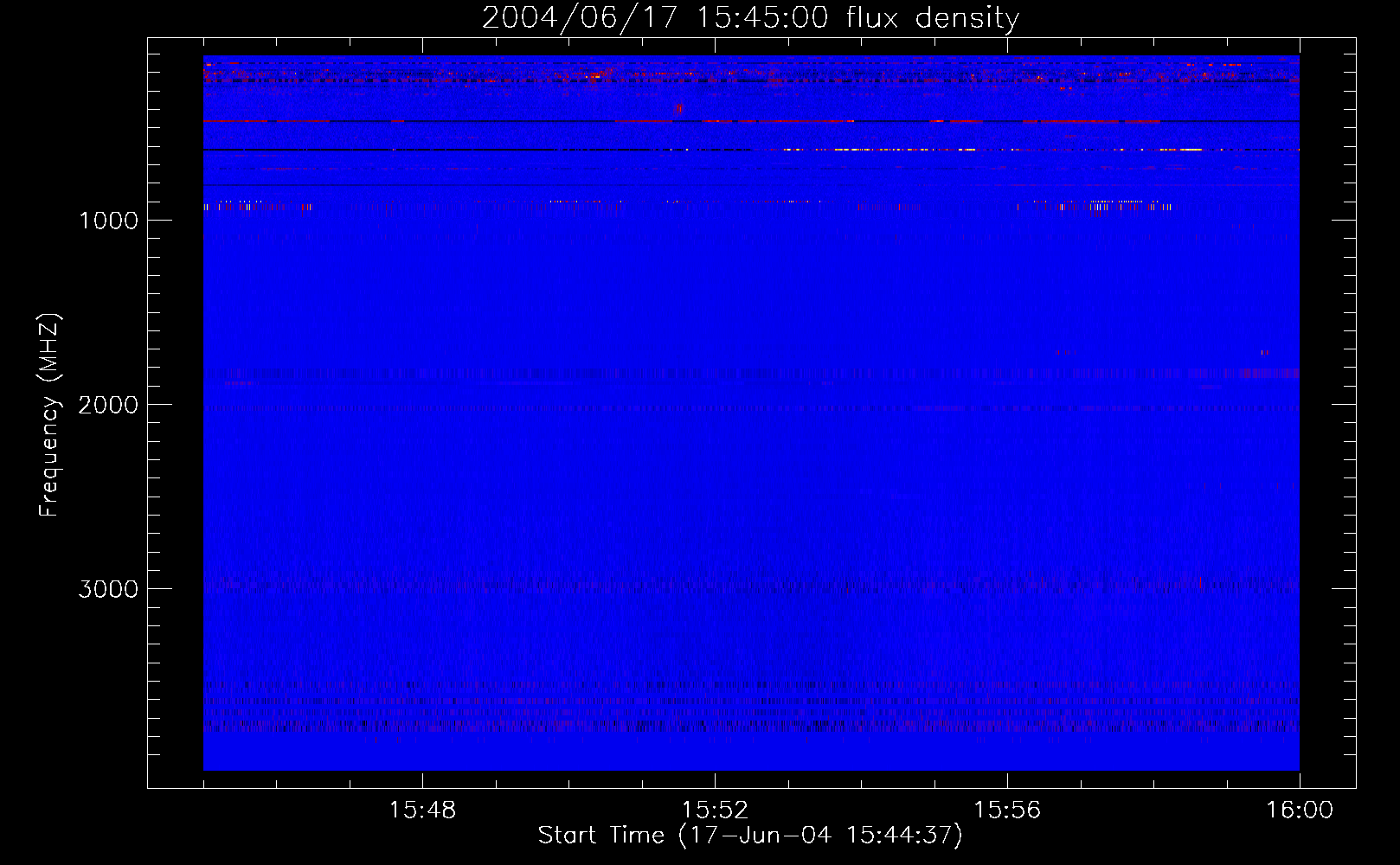Click the spectrogram at 1000 MHz and 15:48
Viewport: 1400px width, 865px height.
[x=422, y=220]
